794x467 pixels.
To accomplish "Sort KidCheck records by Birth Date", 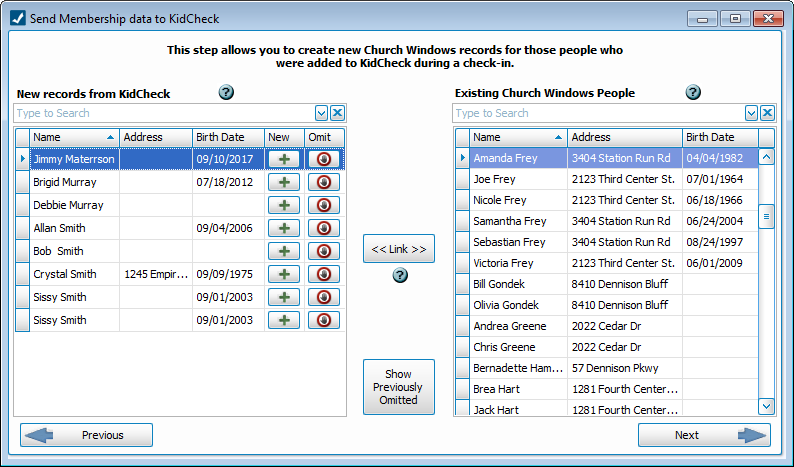I will tap(227, 137).
